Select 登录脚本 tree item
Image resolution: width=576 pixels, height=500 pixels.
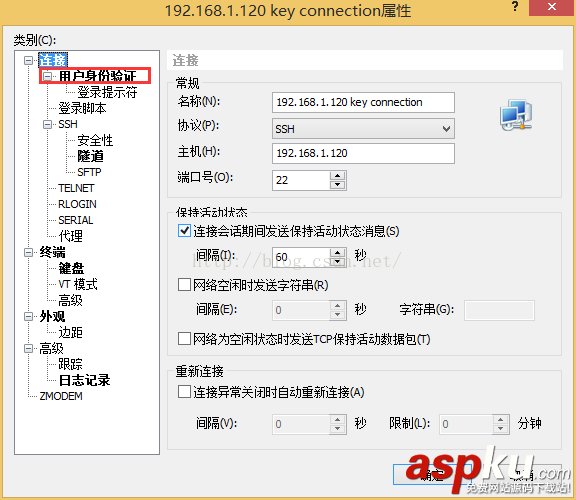coord(82,108)
